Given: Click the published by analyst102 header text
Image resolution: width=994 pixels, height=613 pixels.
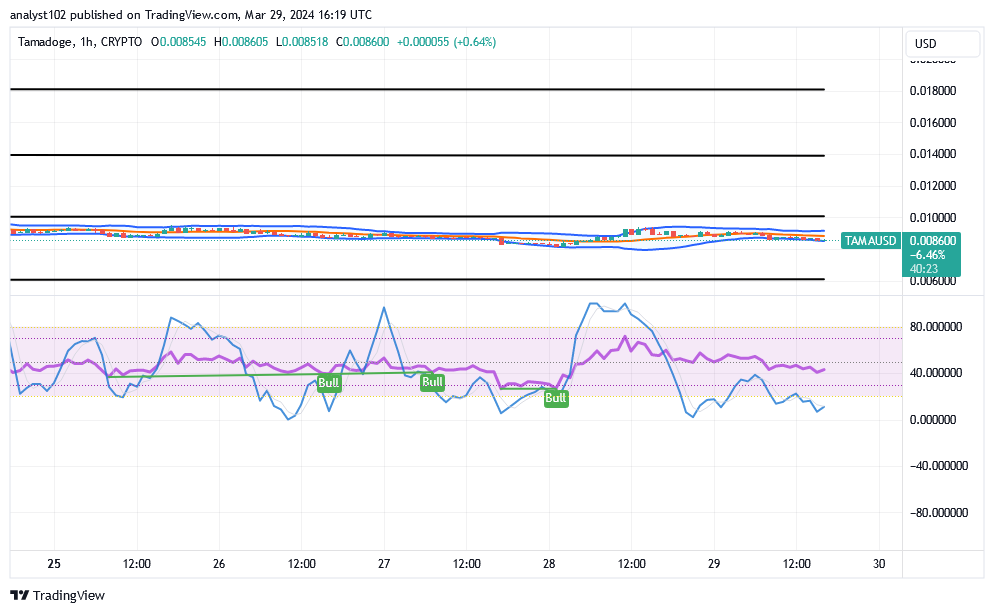Looking at the screenshot, I should coord(191,15).
